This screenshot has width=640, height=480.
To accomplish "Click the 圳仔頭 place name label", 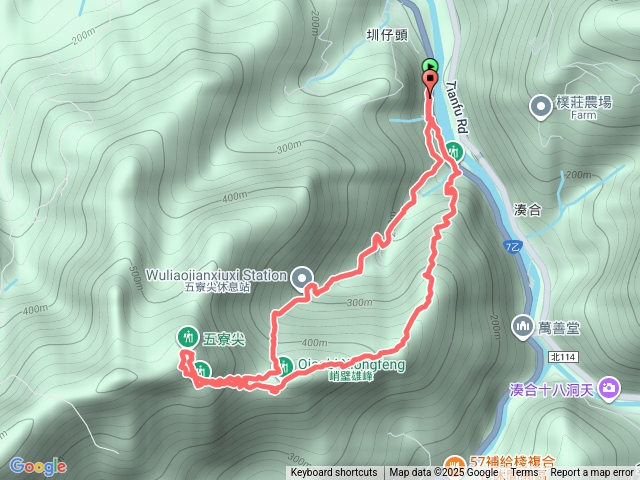I will pos(387,36).
